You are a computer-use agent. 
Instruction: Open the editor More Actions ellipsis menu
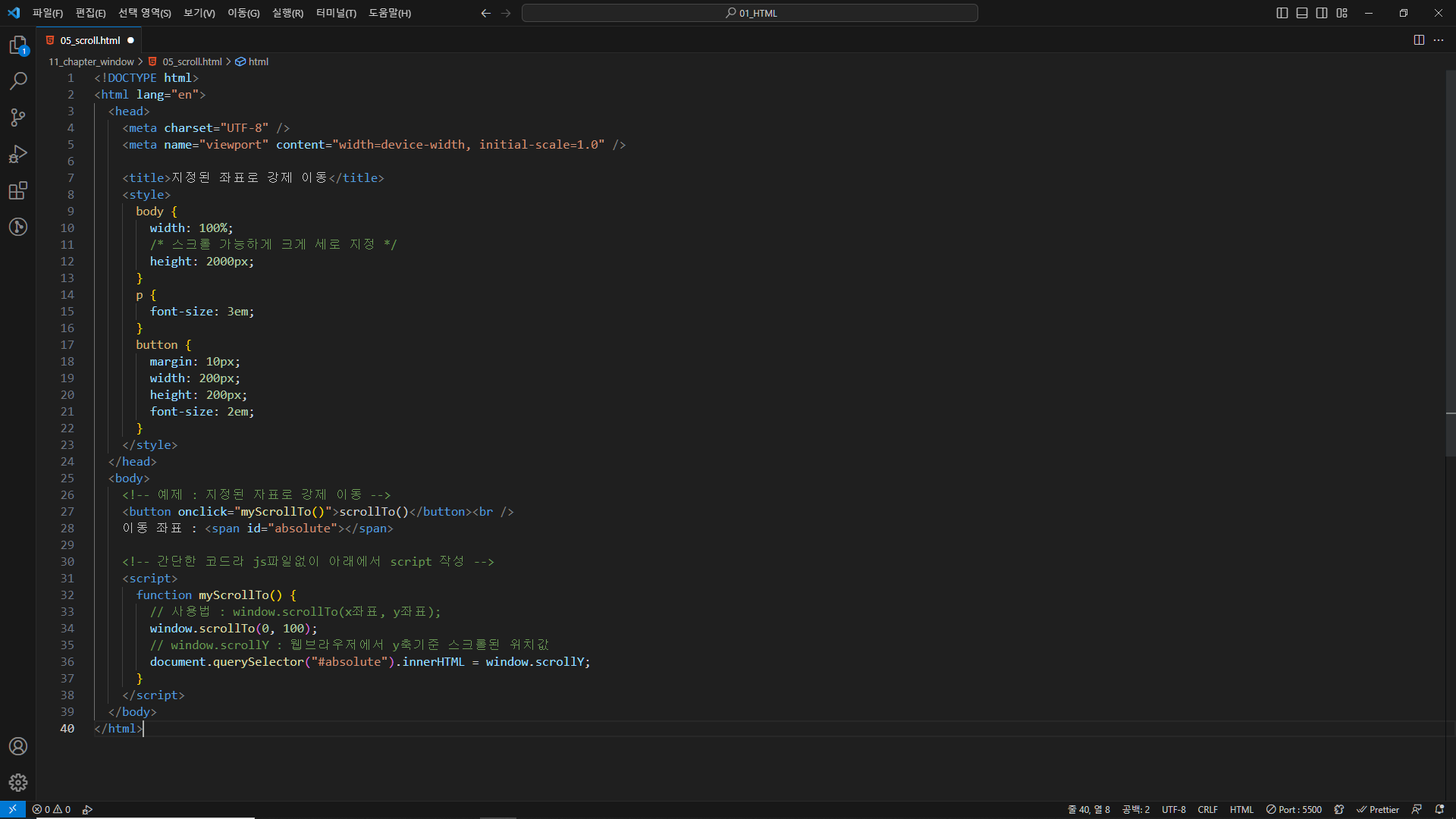point(1439,40)
